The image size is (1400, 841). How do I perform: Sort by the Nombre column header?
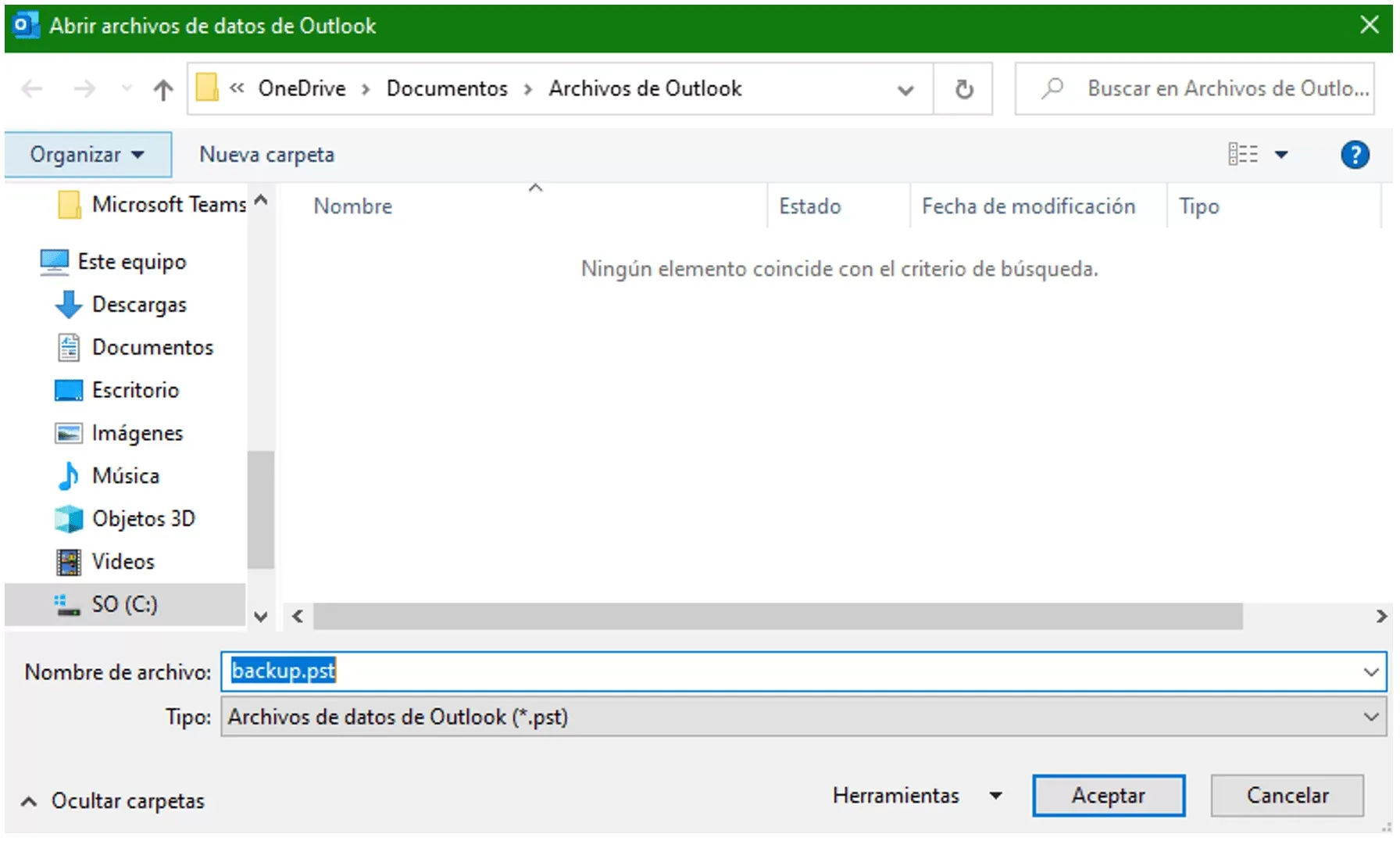pos(353,206)
